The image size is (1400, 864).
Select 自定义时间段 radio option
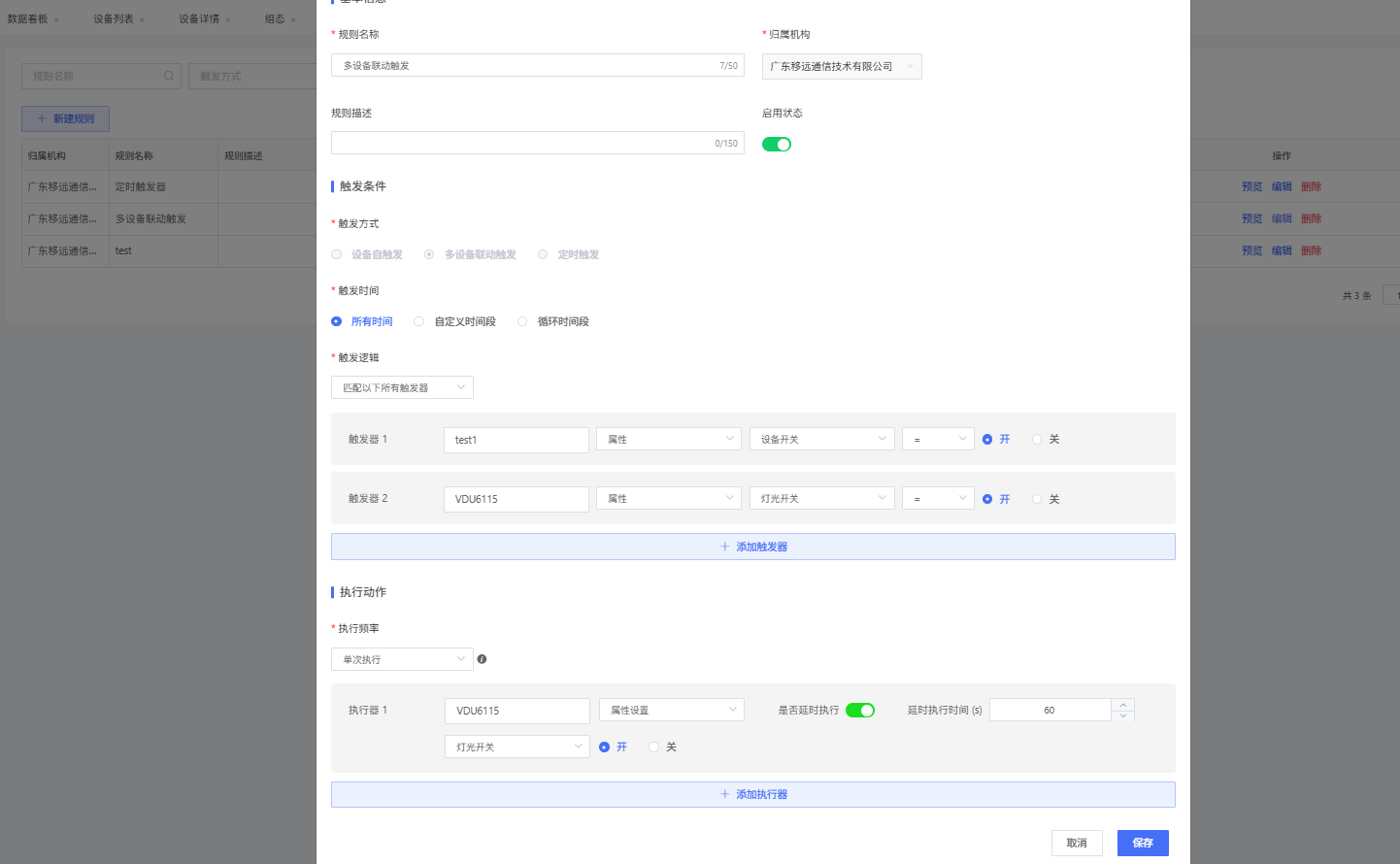coord(419,321)
